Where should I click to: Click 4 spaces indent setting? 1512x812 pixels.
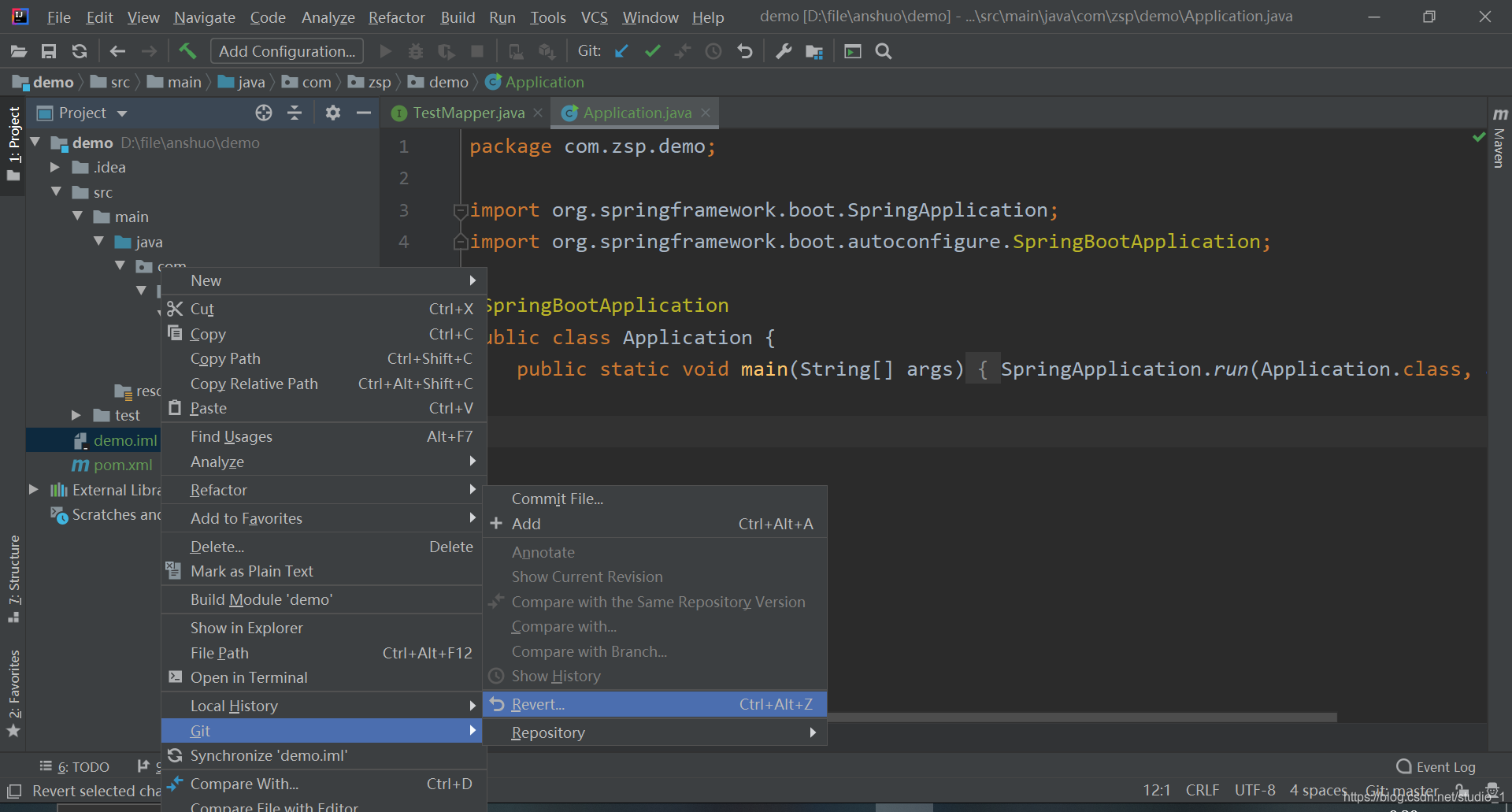pyautogui.click(x=1318, y=790)
